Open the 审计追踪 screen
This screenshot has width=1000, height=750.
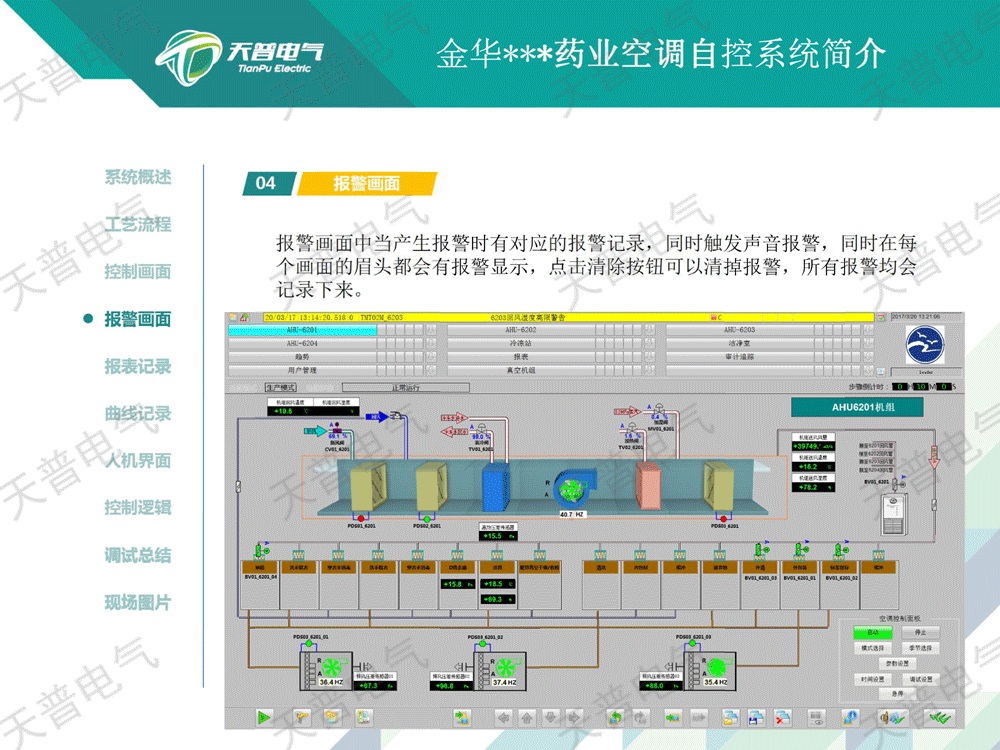coord(740,357)
